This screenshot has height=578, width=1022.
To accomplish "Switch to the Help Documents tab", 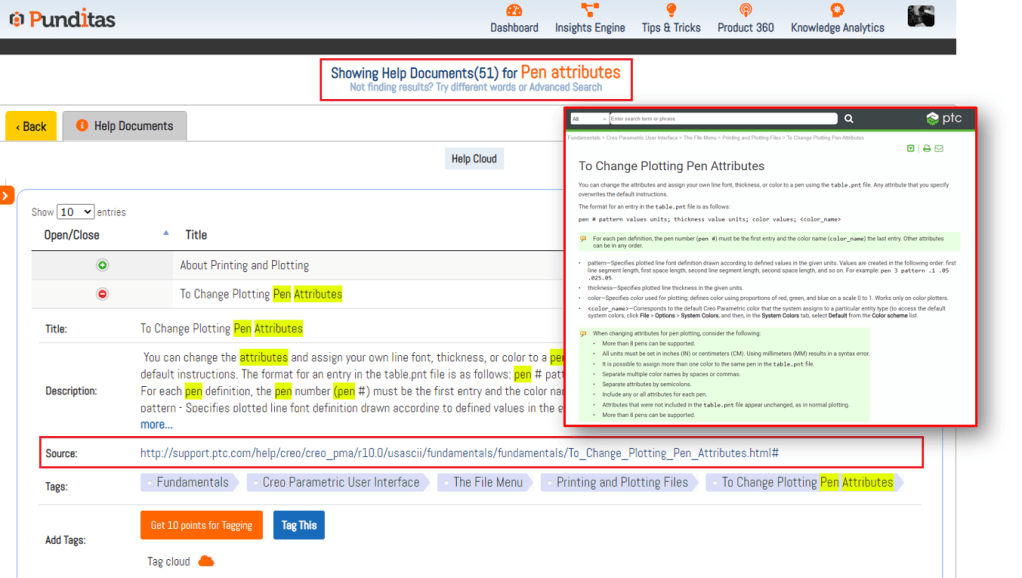I will (124, 126).
